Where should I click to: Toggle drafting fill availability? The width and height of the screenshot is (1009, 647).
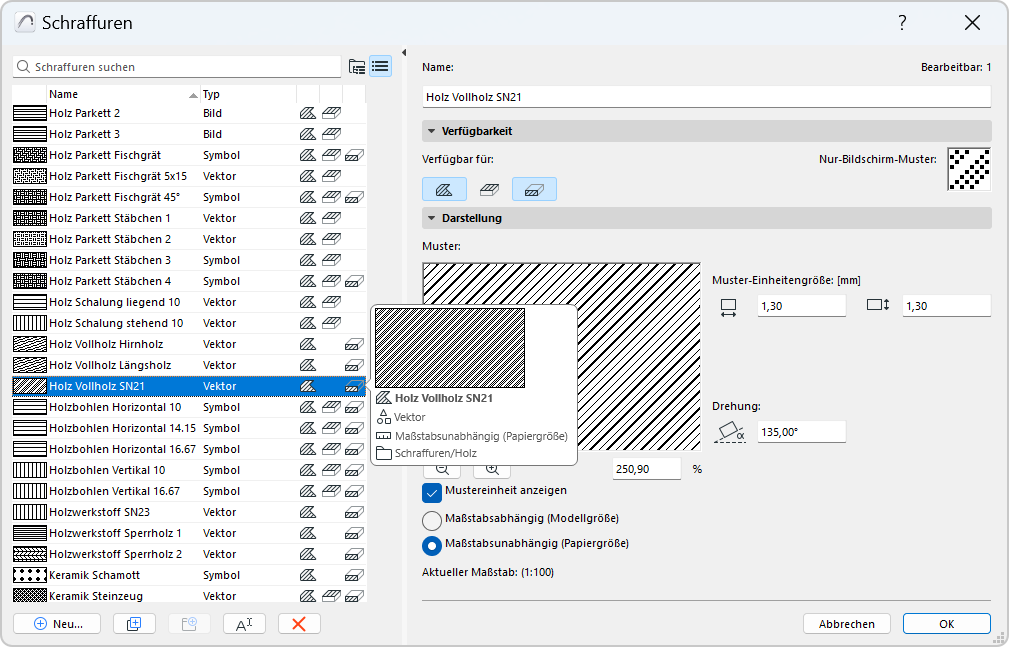[x=444, y=189]
